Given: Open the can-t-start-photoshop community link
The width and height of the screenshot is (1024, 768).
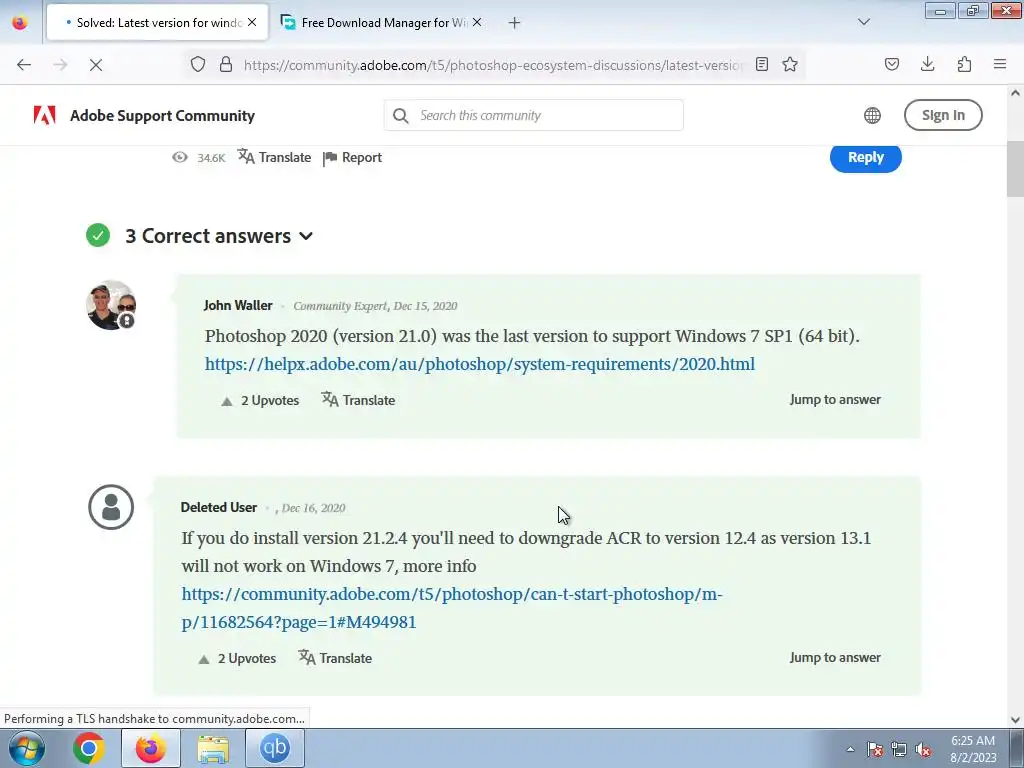Looking at the screenshot, I should [451, 607].
